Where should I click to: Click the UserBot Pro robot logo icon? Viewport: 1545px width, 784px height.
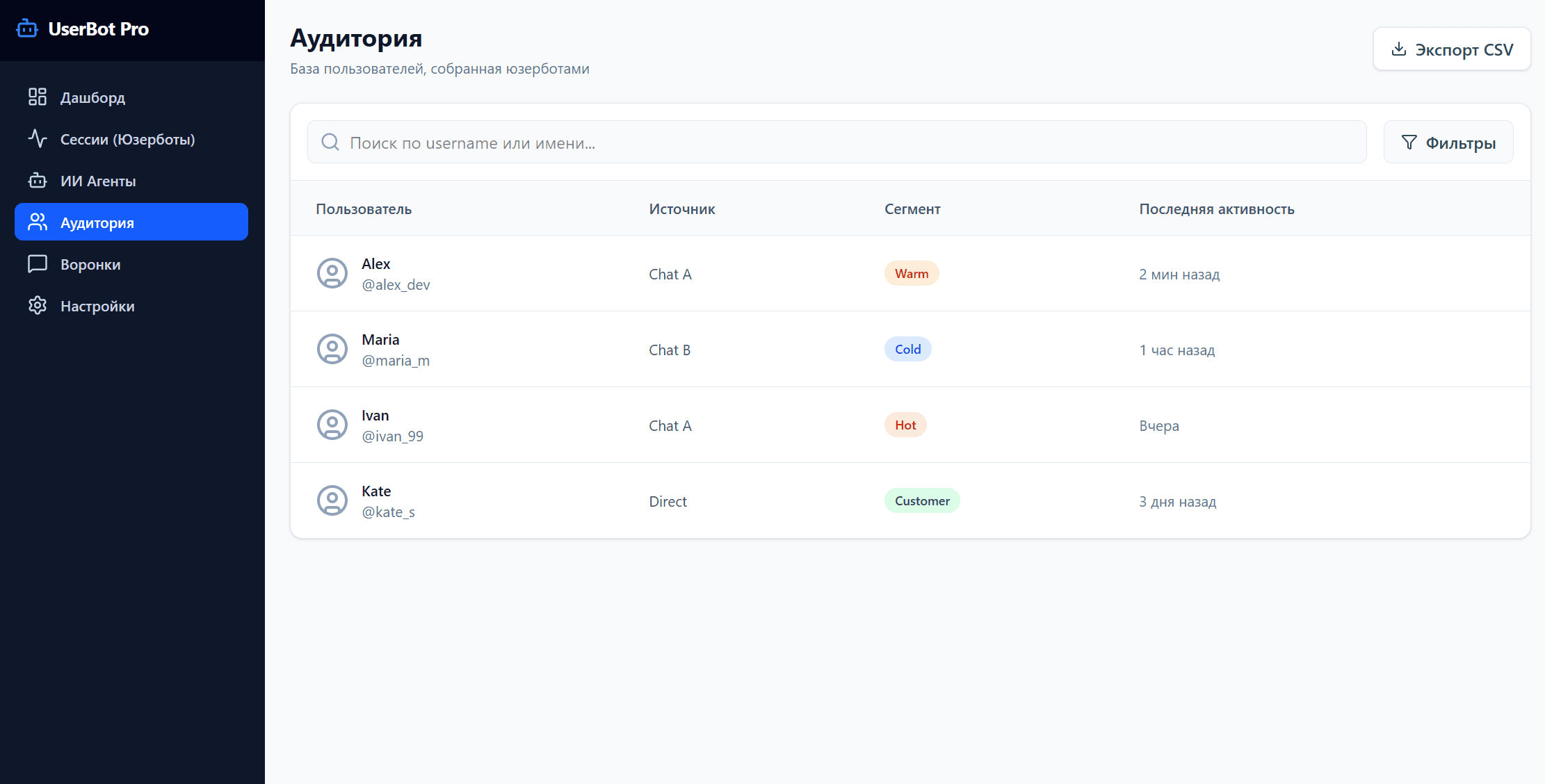click(x=27, y=28)
